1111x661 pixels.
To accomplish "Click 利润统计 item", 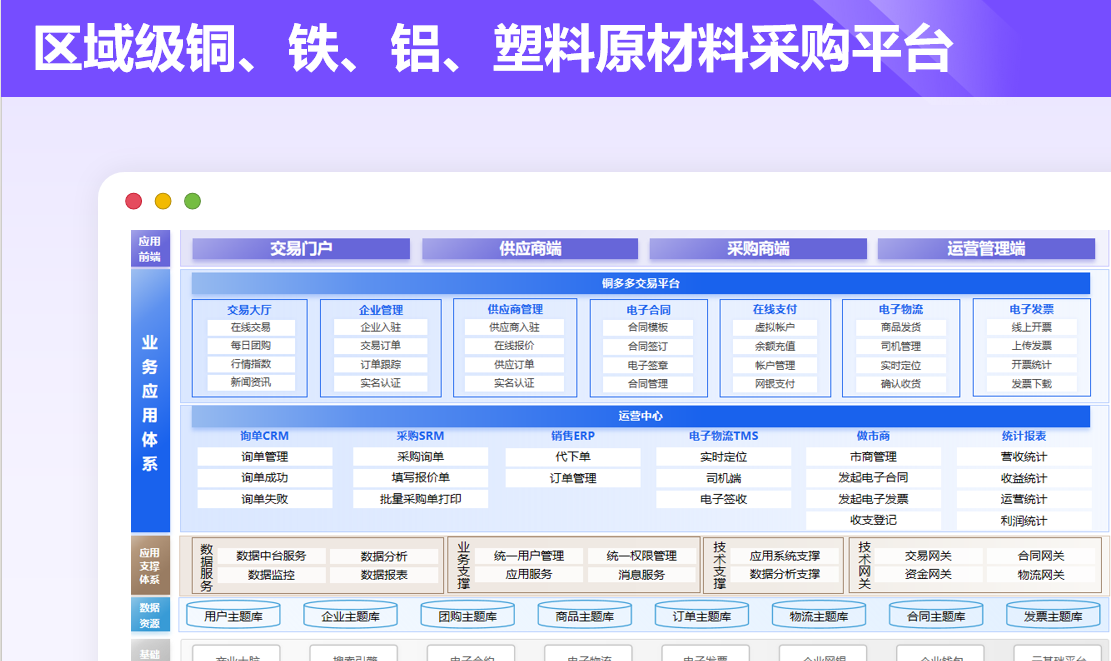I will pos(1024,521).
